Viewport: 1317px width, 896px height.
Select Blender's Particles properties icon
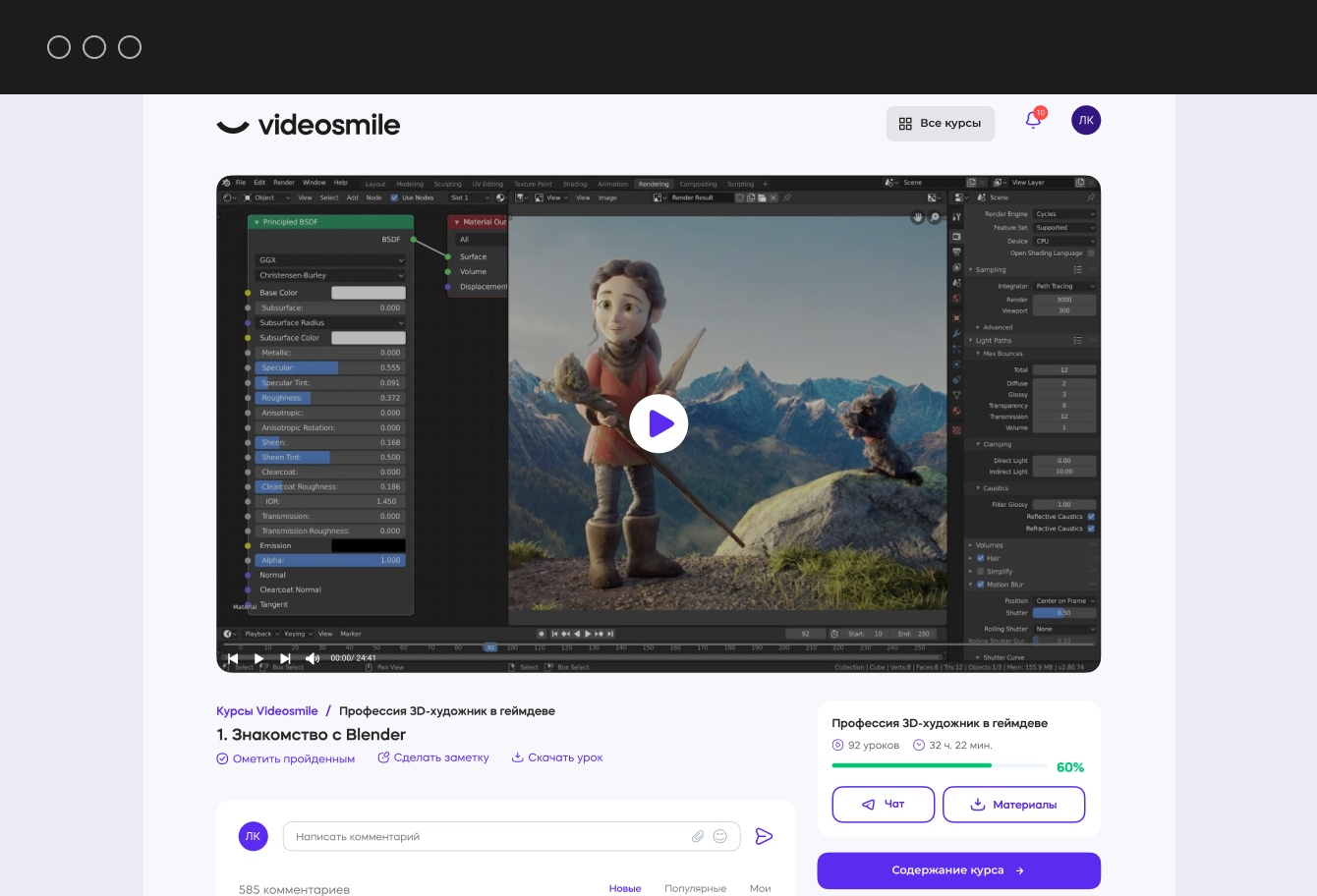956,349
